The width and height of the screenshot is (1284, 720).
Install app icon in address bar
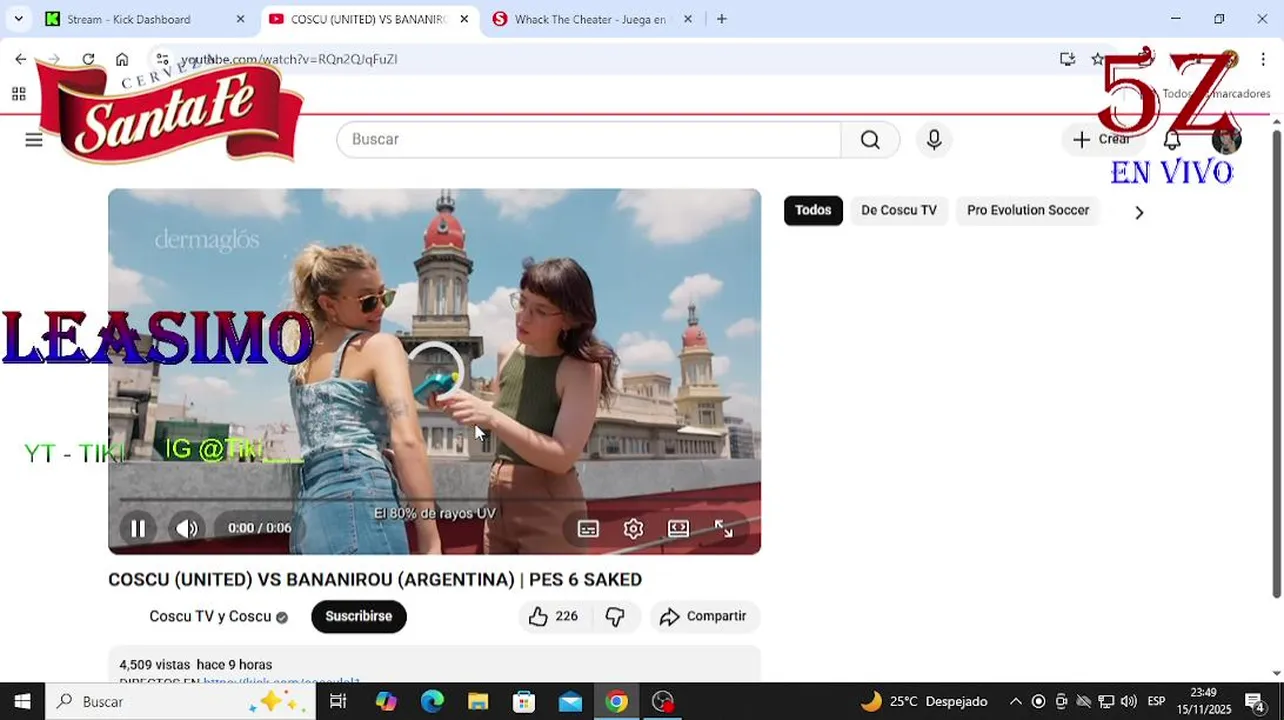(1067, 59)
